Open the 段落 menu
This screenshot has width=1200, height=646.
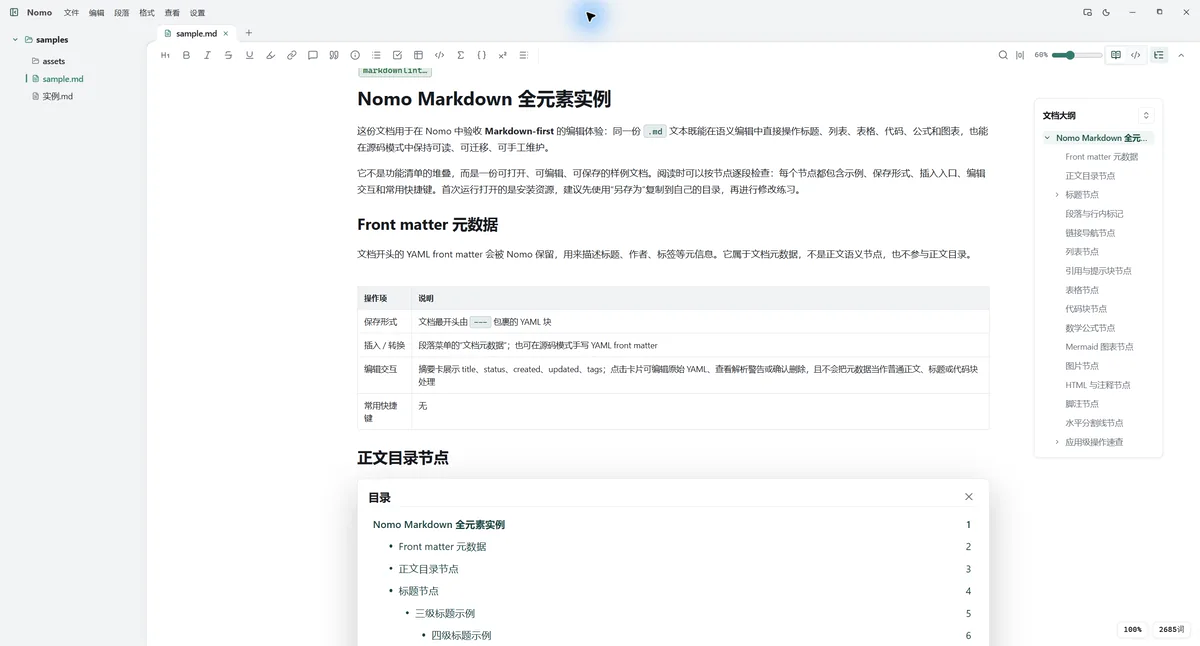tap(122, 13)
